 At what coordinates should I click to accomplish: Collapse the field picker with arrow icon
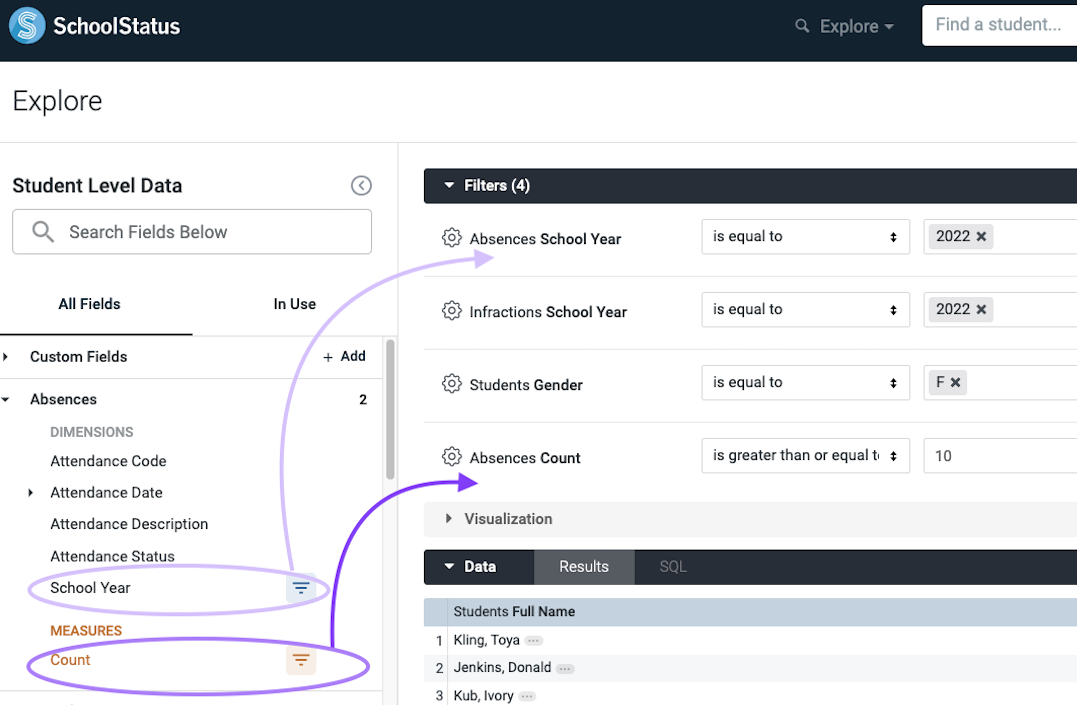(x=361, y=186)
